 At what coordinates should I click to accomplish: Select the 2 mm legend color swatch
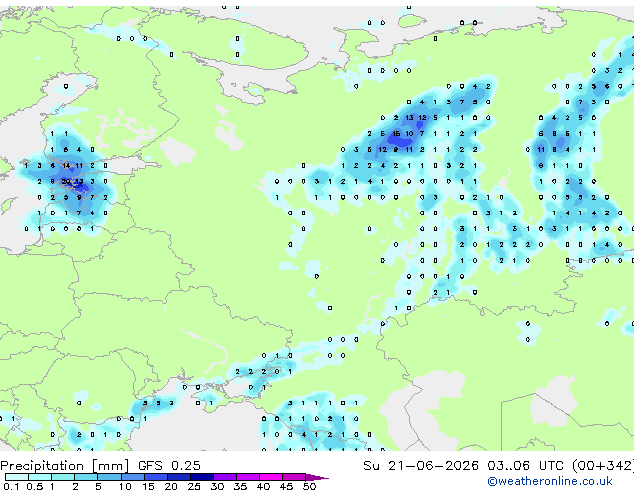pos(86,477)
